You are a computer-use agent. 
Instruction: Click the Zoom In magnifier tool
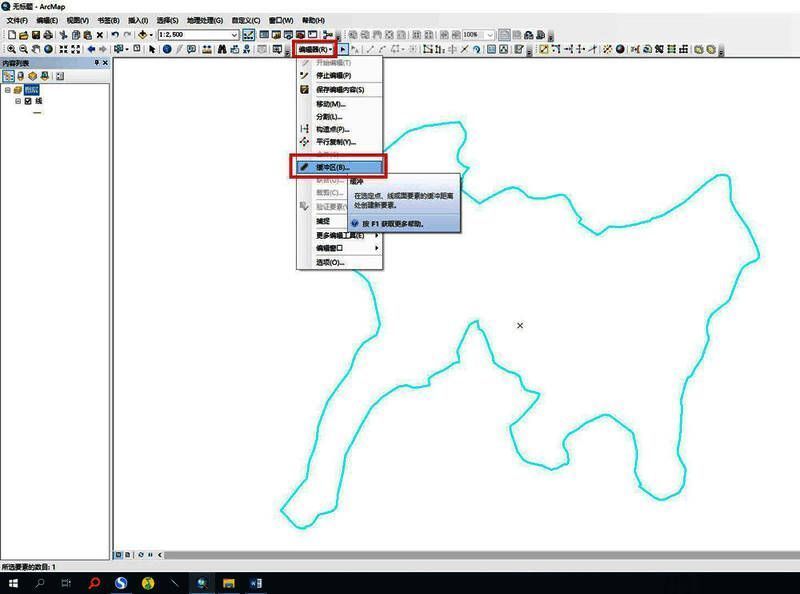click(11, 49)
